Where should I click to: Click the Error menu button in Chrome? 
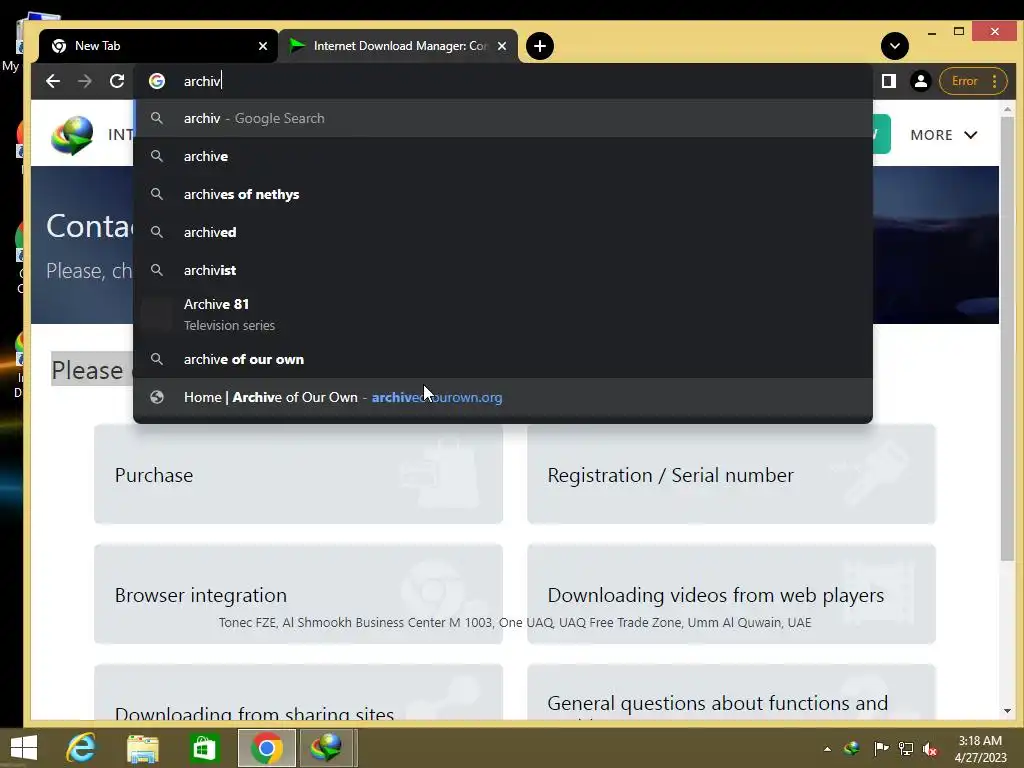tap(973, 81)
